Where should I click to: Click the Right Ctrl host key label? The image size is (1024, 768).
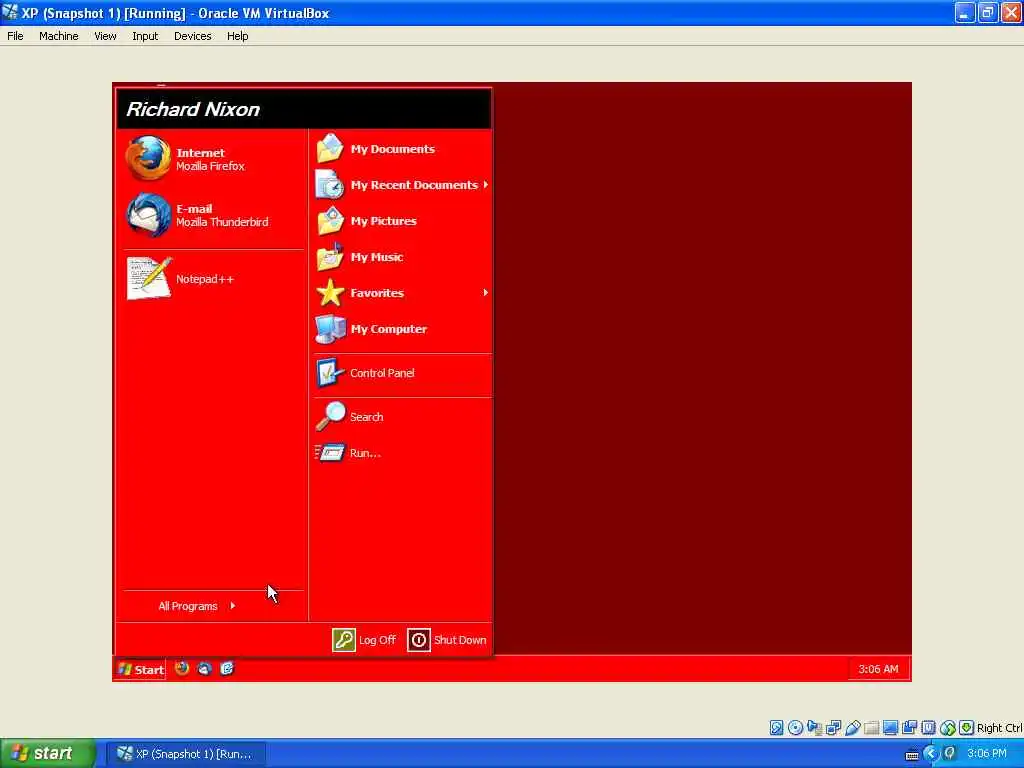click(x=999, y=728)
